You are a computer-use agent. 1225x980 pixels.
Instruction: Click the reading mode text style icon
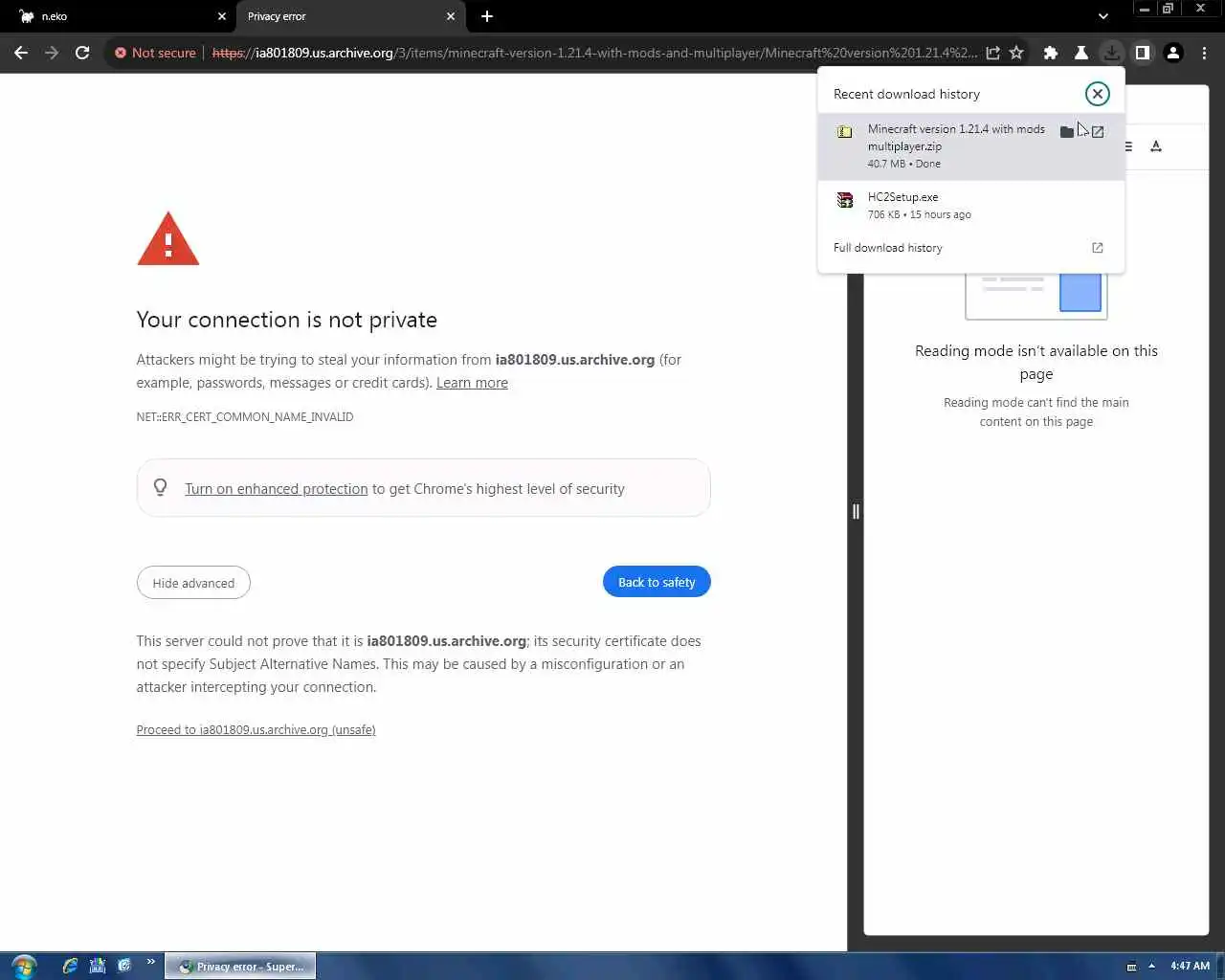point(1156,146)
